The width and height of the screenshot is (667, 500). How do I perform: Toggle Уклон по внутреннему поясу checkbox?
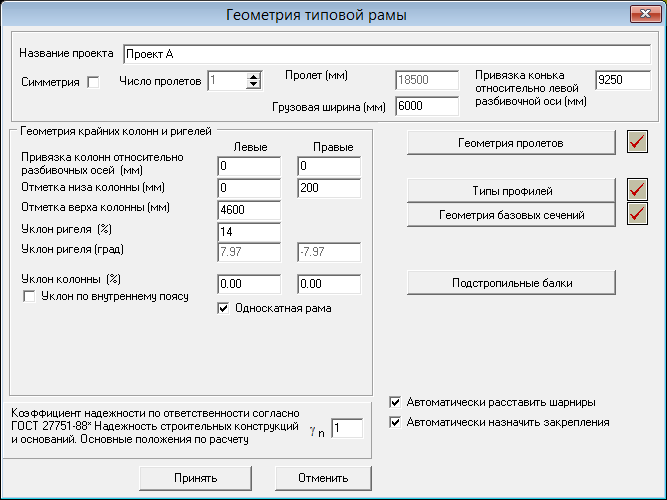pos(29,296)
